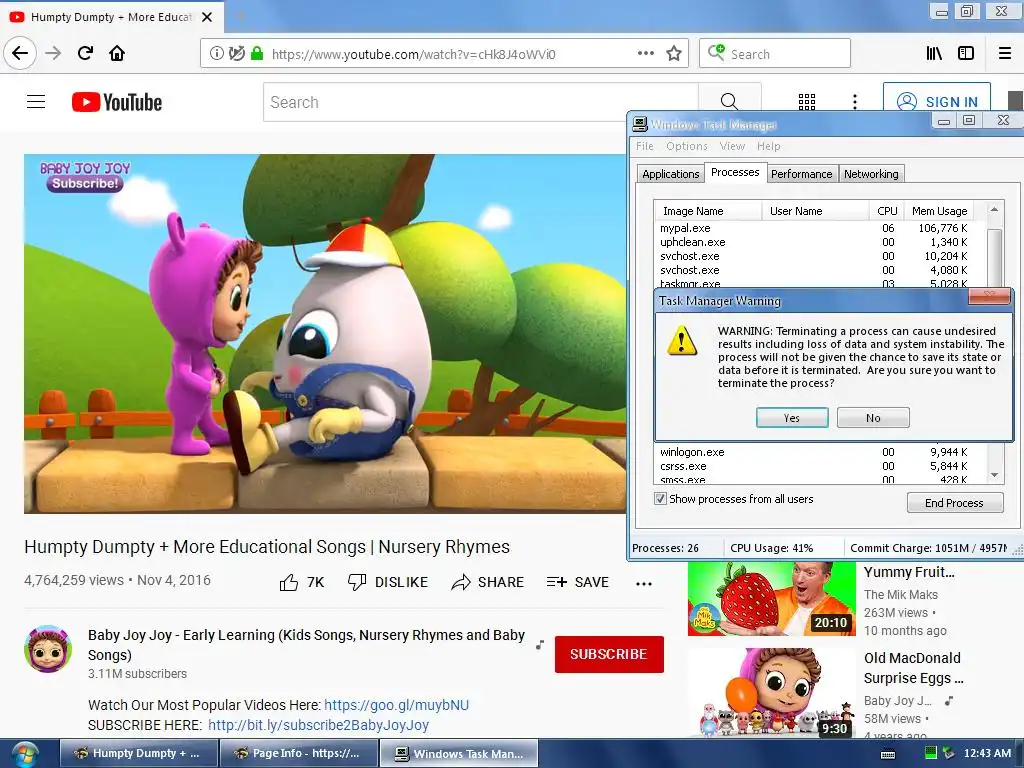Click process list scroll up arrow
This screenshot has height=768, width=1024.
[x=994, y=210]
